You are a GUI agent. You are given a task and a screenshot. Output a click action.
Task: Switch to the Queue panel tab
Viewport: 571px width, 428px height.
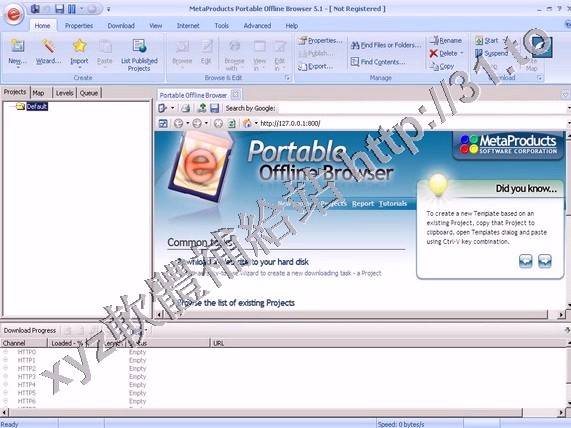89,93
